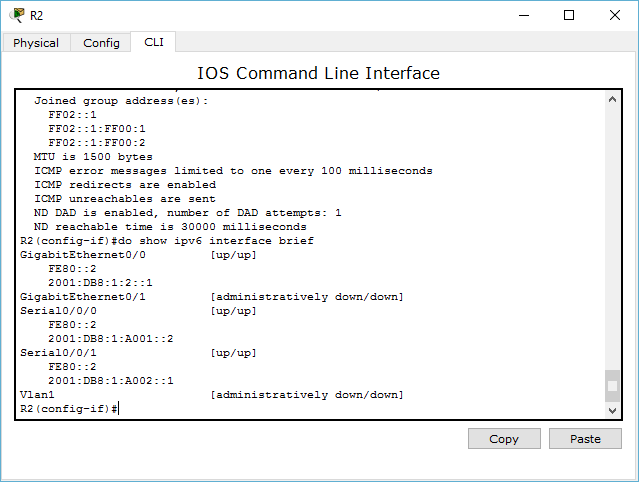This screenshot has height=482, width=639.
Task: Click the Serial0/0/0 interface line
Action: click(138, 311)
